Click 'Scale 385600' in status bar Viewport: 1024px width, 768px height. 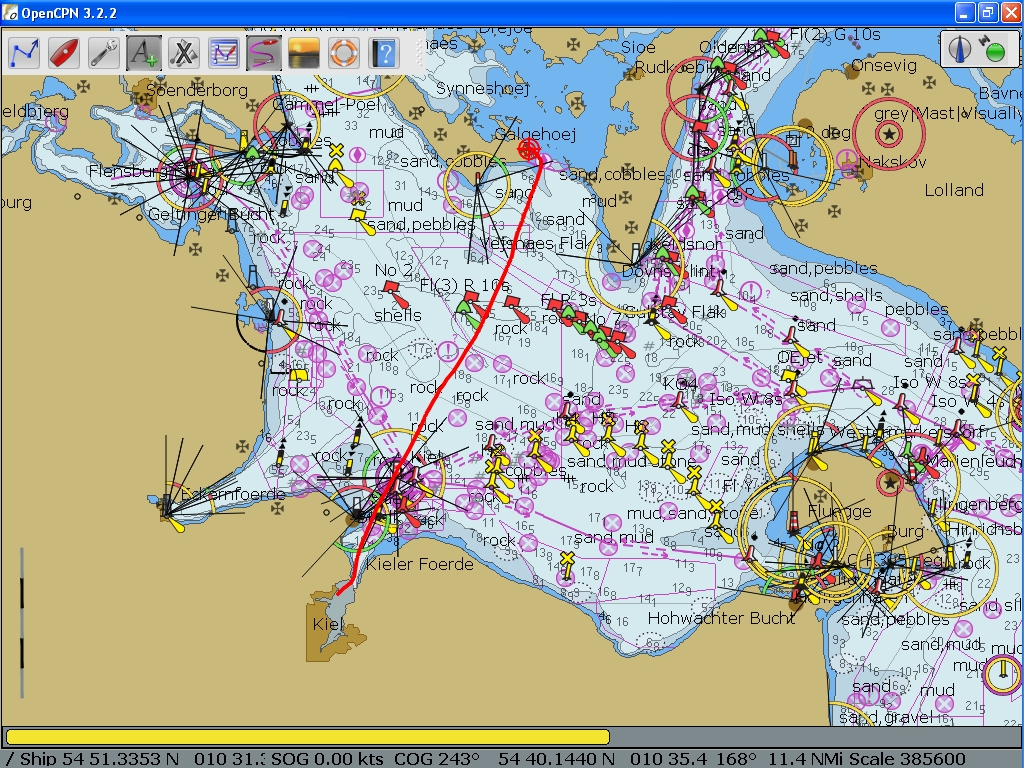coord(909,759)
